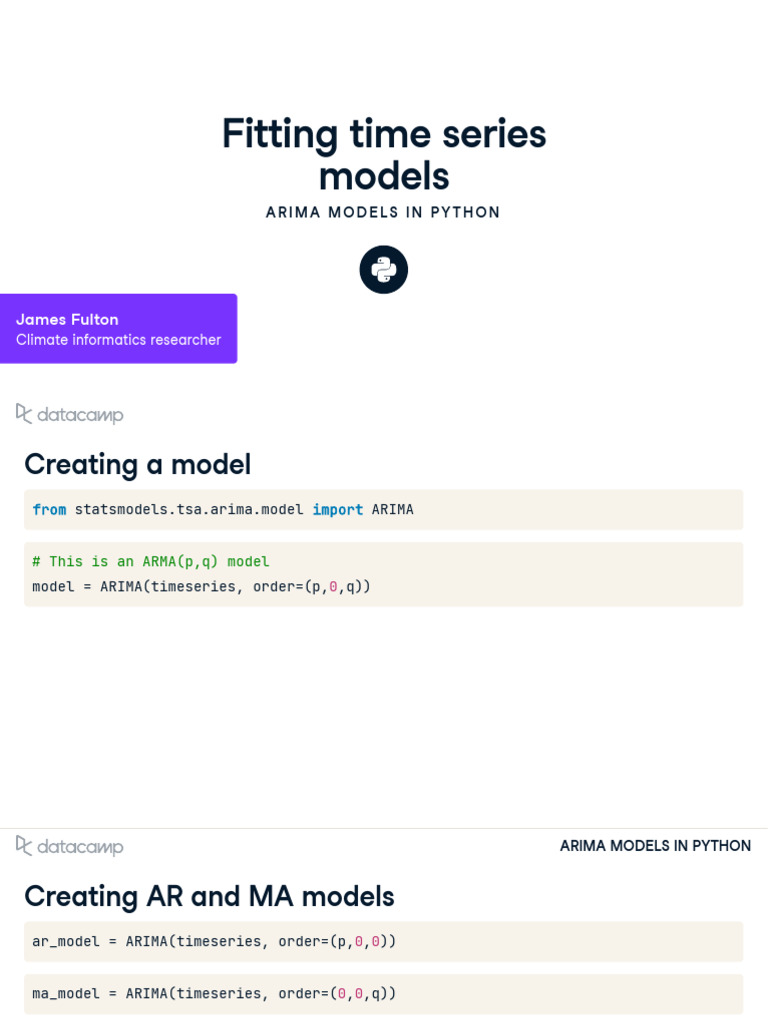Image resolution: width=768 pixels, height=1024 pixels.
Task: Click the green ARMA(p,q) comment line
Action: point(151,561)
